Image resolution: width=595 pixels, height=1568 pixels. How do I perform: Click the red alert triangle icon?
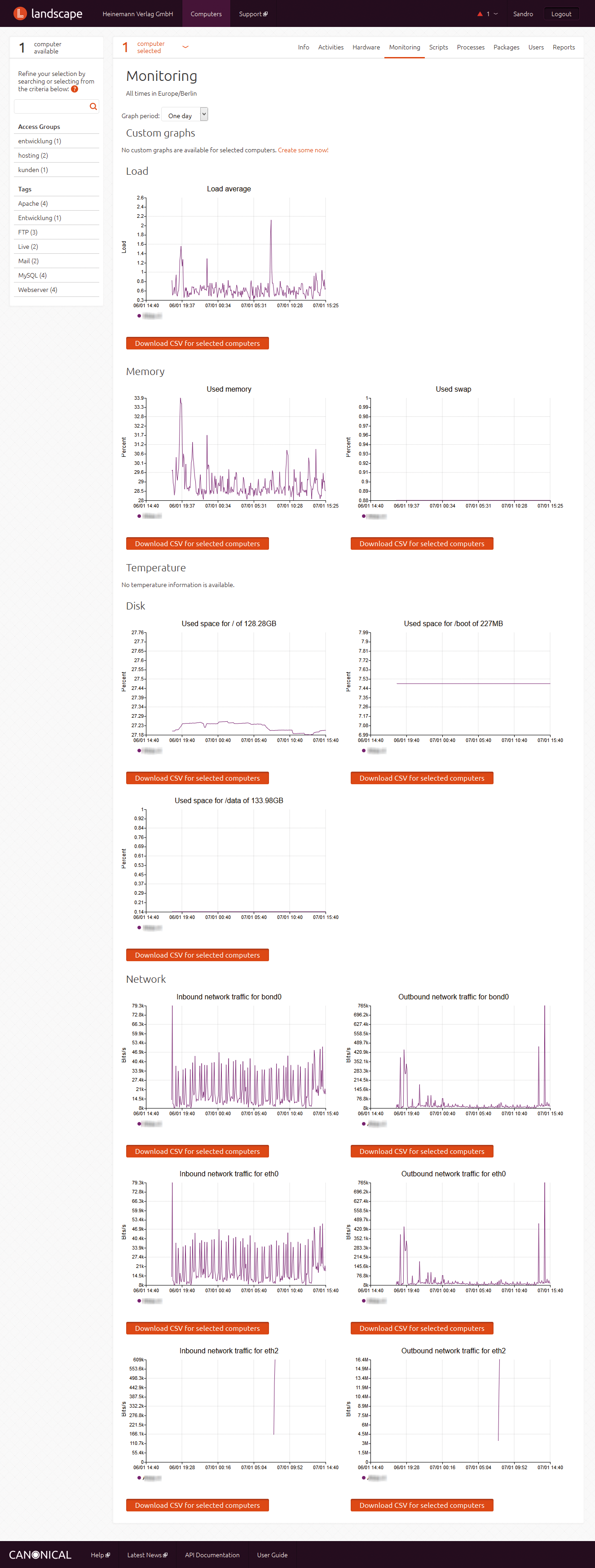480,14
